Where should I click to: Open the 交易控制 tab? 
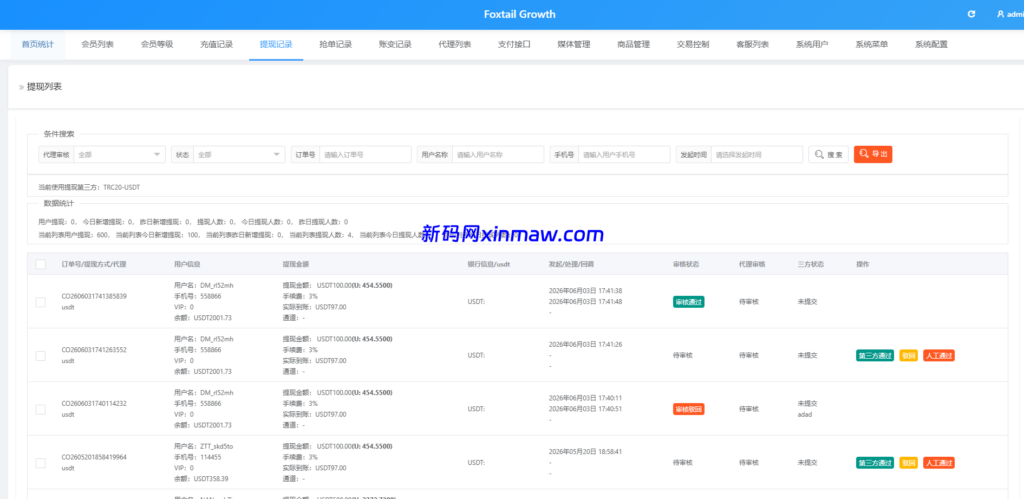693,45
